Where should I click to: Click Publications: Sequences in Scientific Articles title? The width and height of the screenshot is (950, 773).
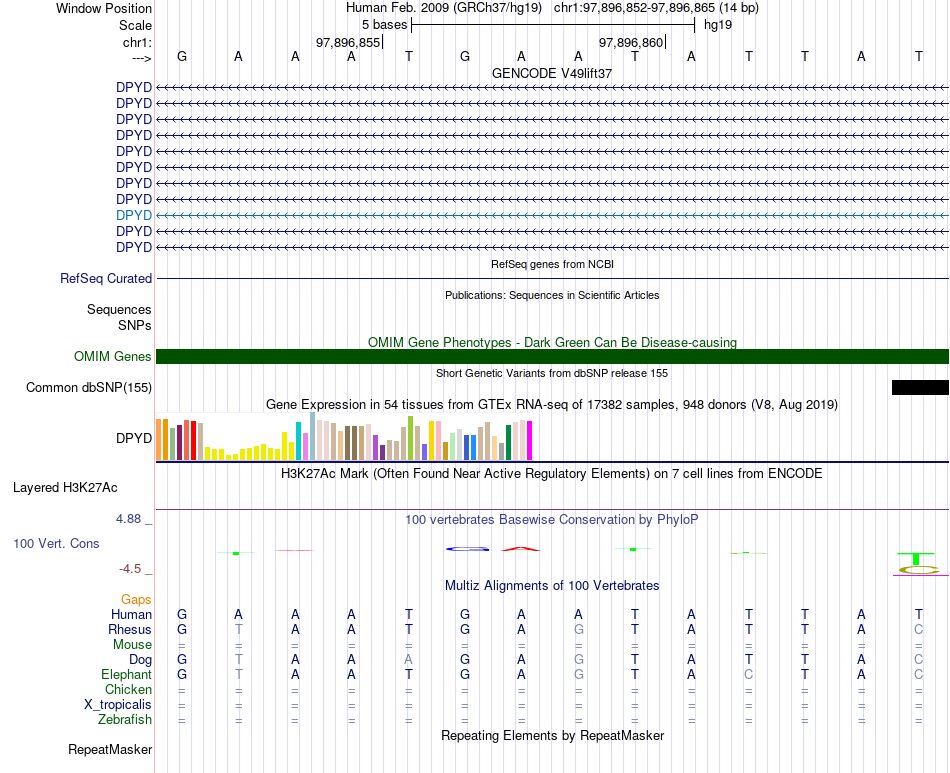tap(552, 295)
